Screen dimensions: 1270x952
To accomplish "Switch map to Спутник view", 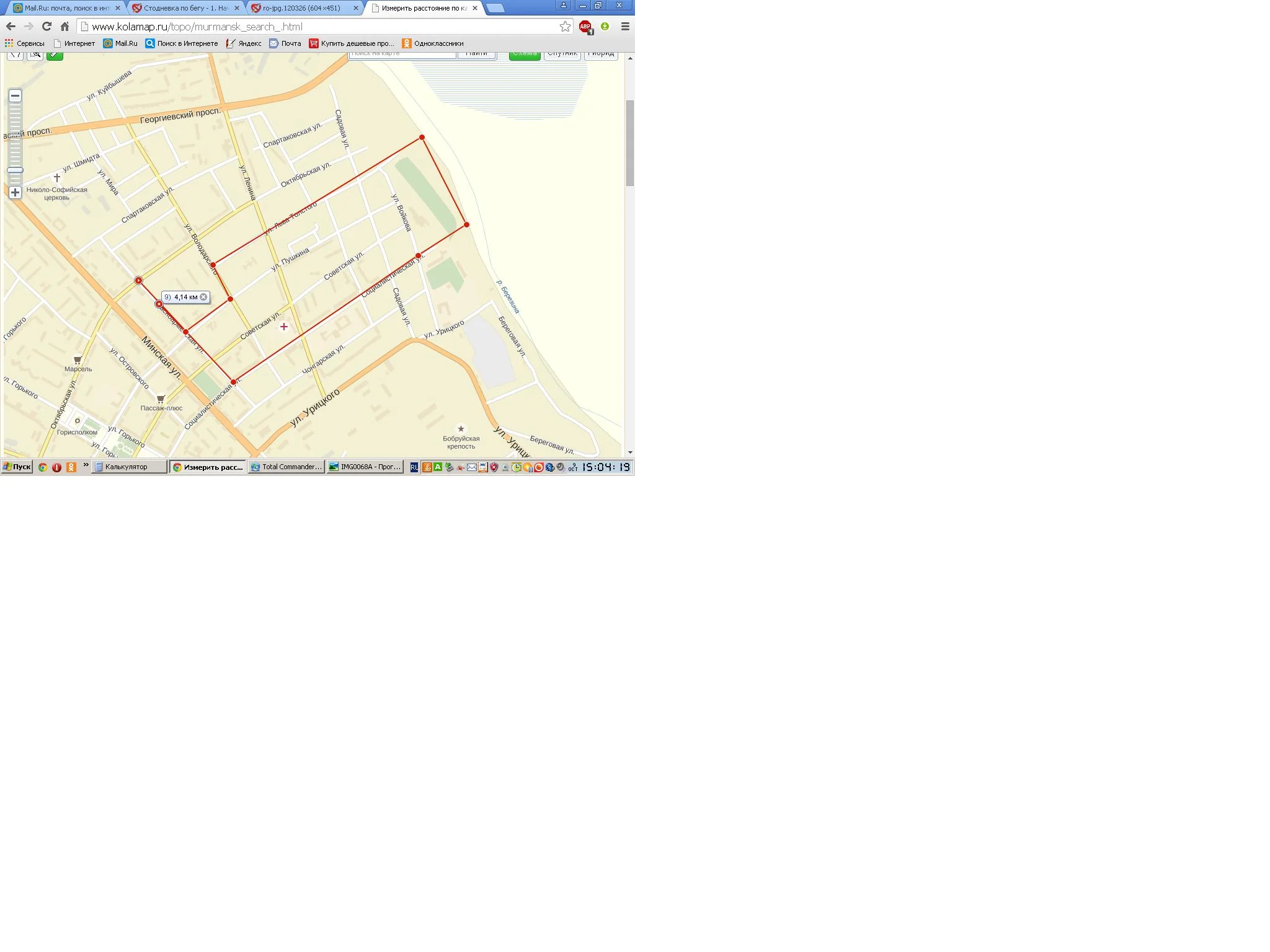I will click(562, 54).
